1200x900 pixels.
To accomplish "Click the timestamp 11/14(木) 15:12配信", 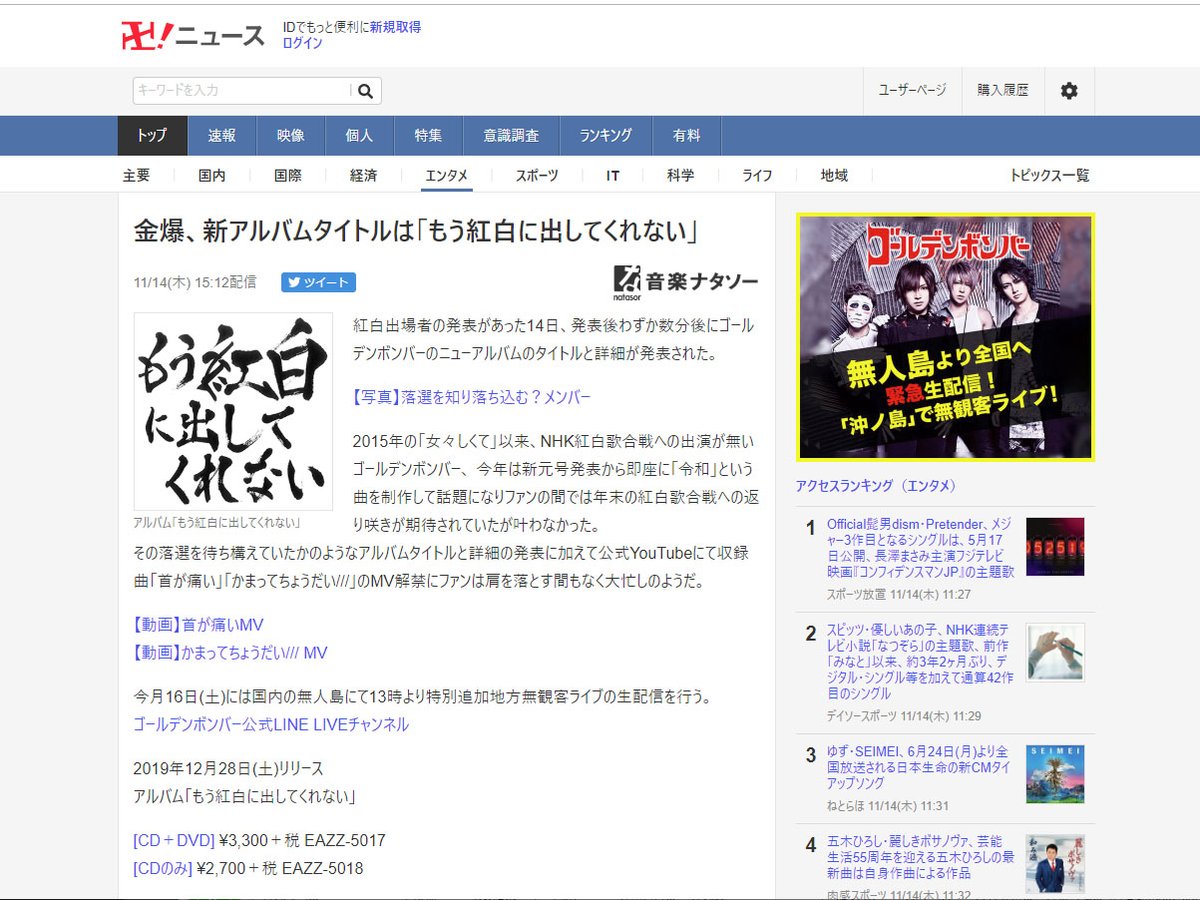I will [x=194, y=283].
